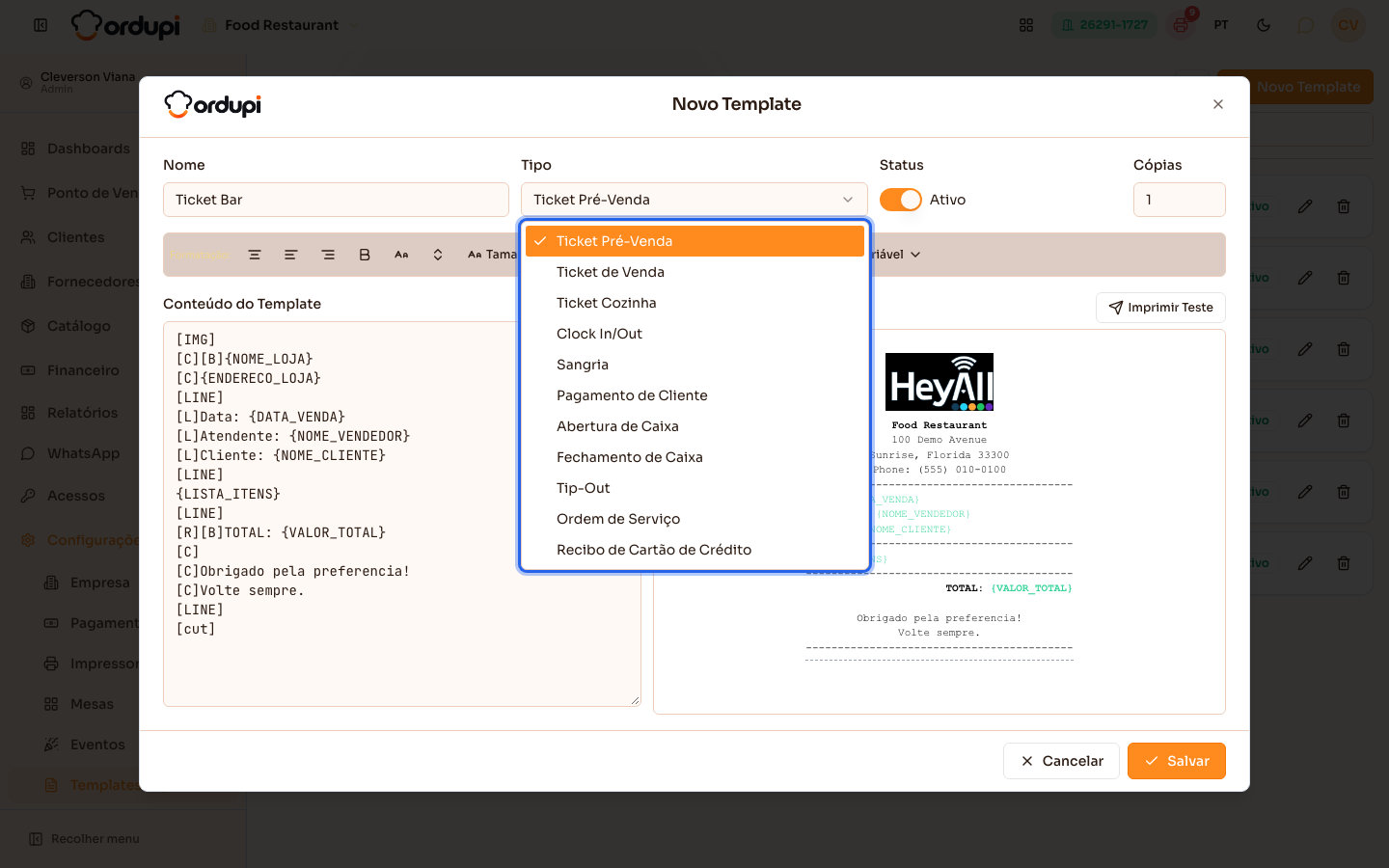
Task: Click the 26291-1727 store badge
Action: pos(1104,25)
